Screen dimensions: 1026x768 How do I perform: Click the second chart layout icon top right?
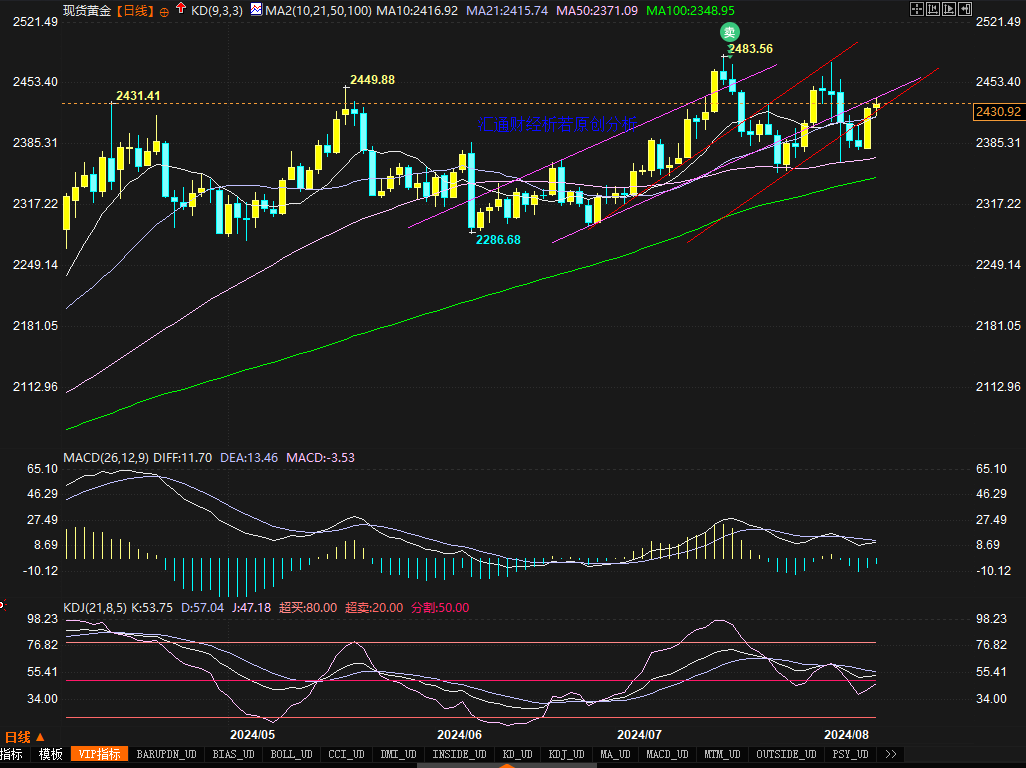(933, 9)
